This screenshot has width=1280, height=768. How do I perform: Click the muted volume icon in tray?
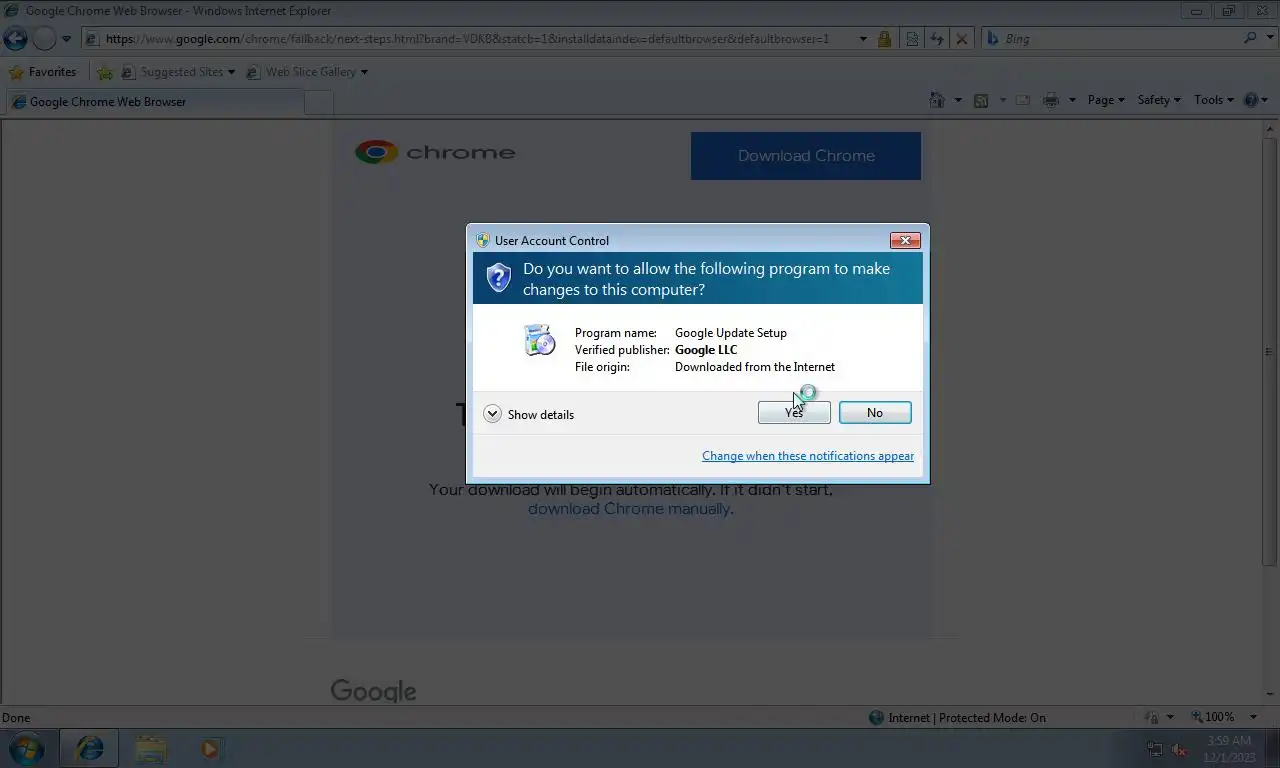click(1180, 749)
